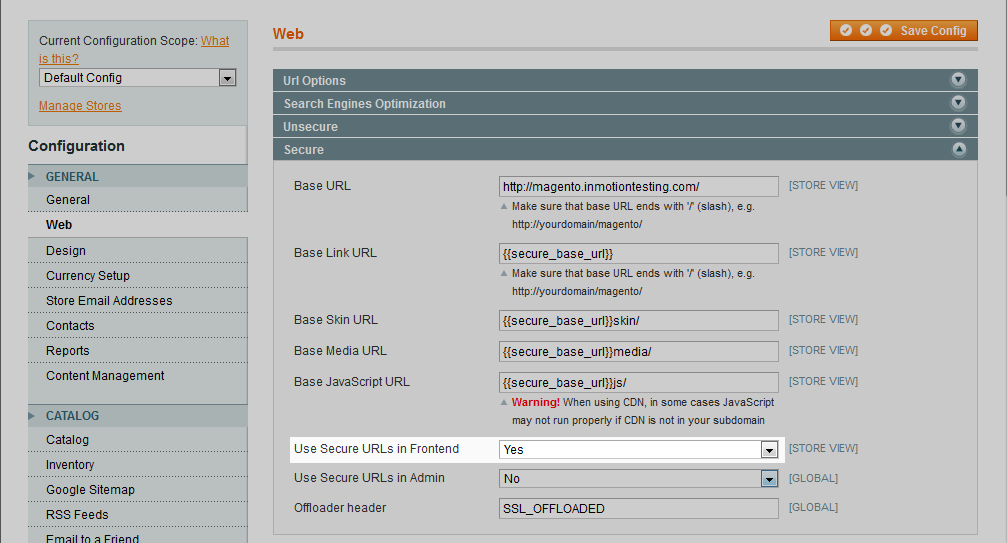Image resolution: width=1007 pixels, height=543 pixels.
Task: Click the Base Skin URL field
Action: 638,321
